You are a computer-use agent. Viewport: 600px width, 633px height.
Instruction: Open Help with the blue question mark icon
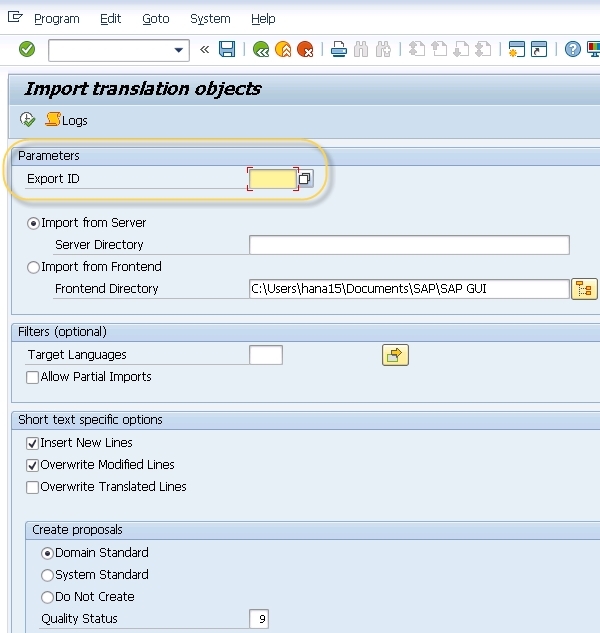coord(573,50)
